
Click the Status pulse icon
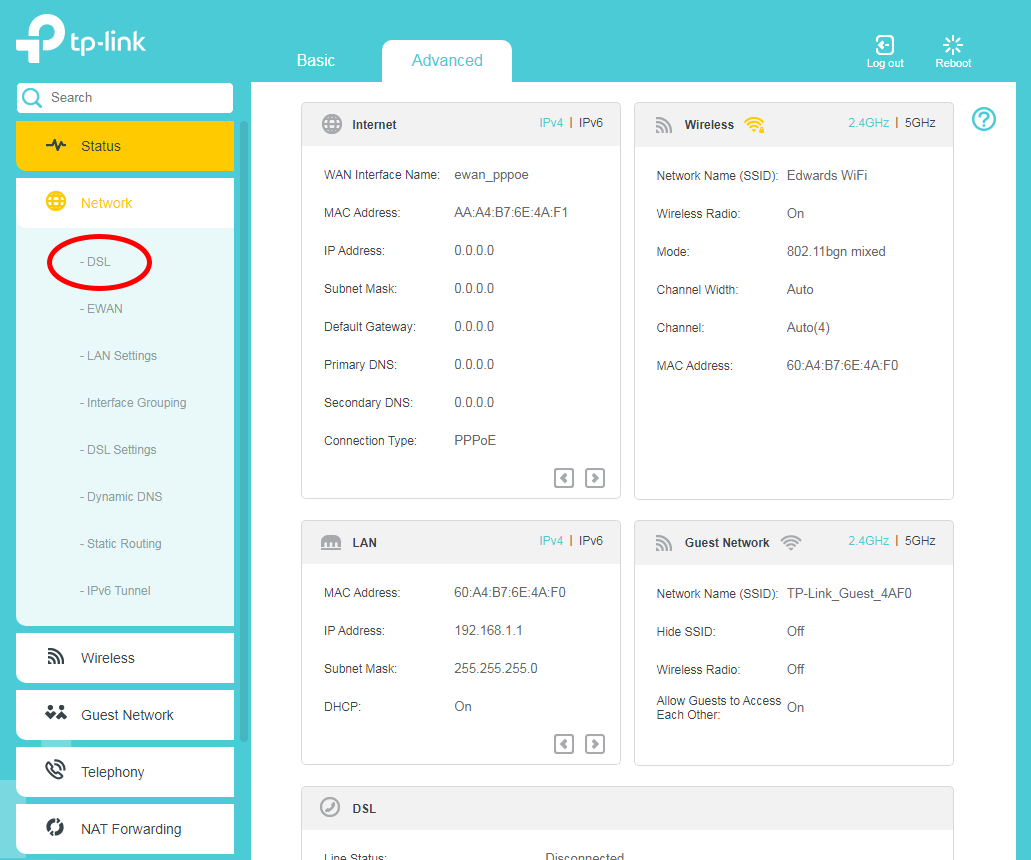tap(56, 145)
